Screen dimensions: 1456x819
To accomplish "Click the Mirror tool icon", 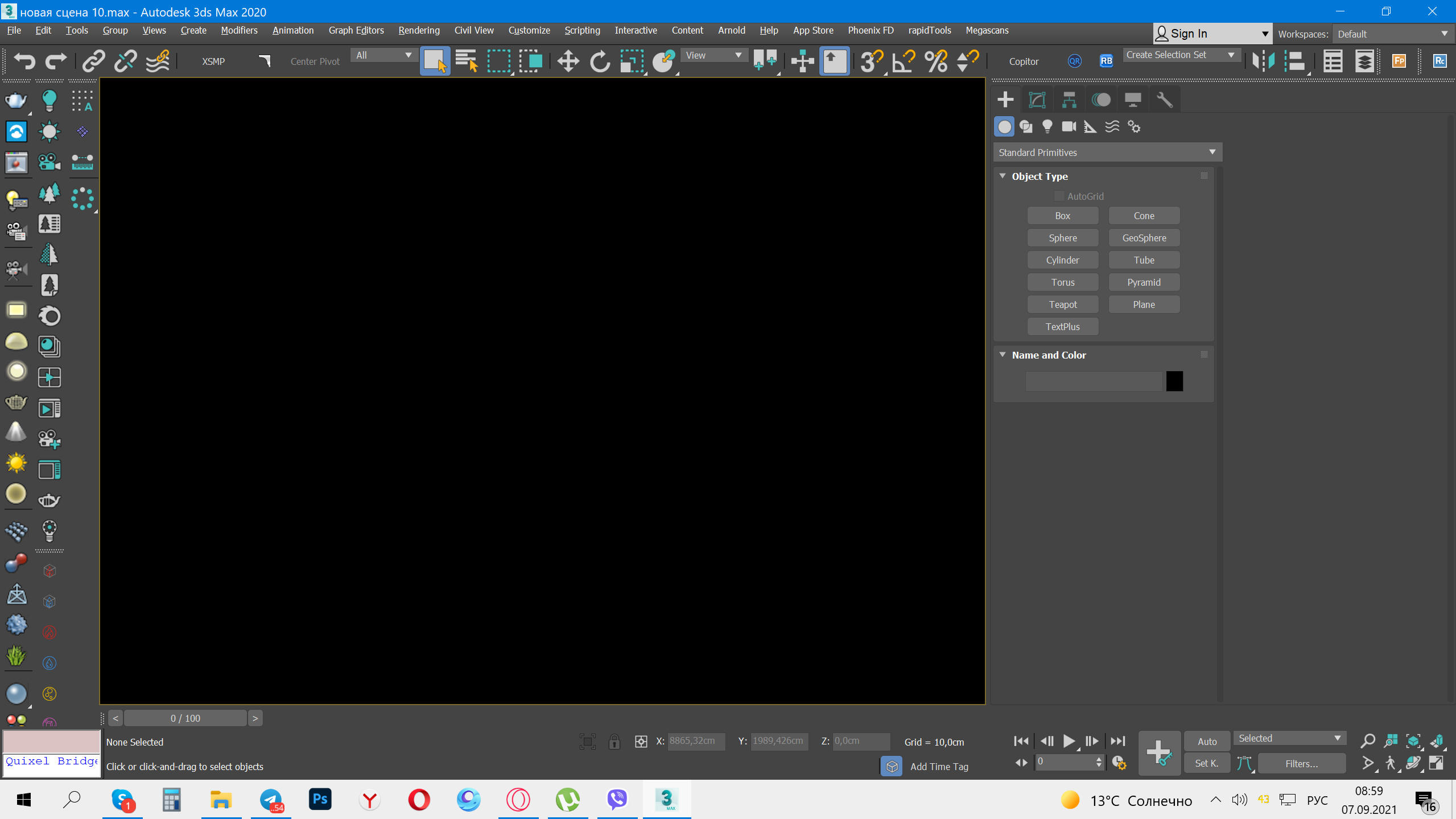I will tap(1263, 61).
